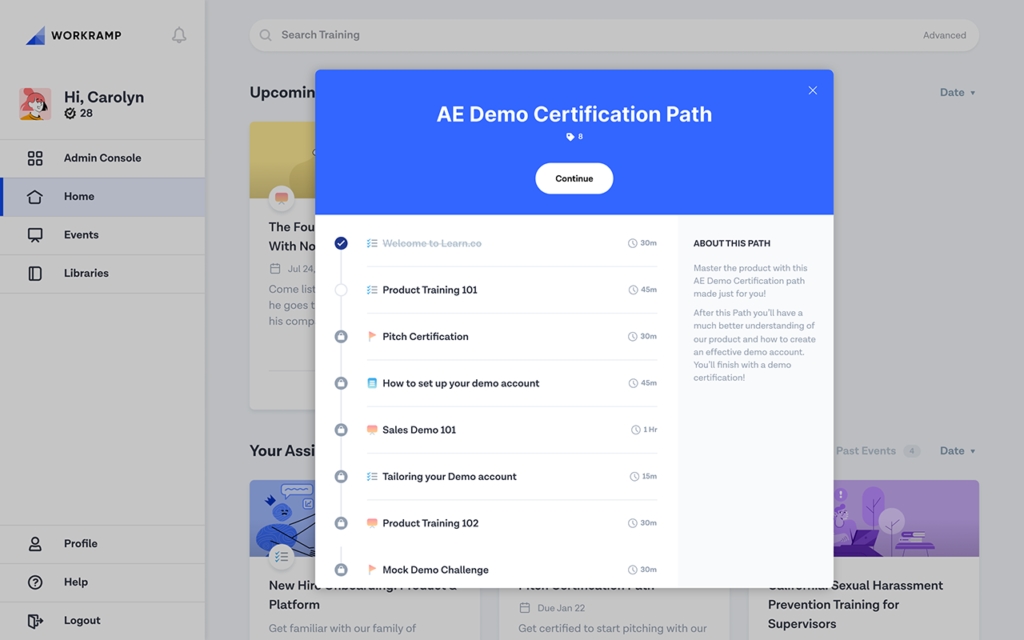The width and height of the screenshot is (1024, 640).
Task: Click the points badge icon under Hi, Carolyn
Action: [70, 114]
